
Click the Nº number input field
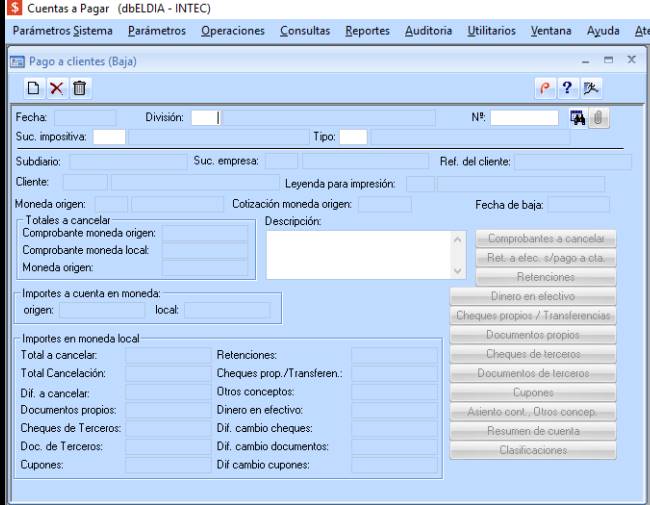point(524,118)
